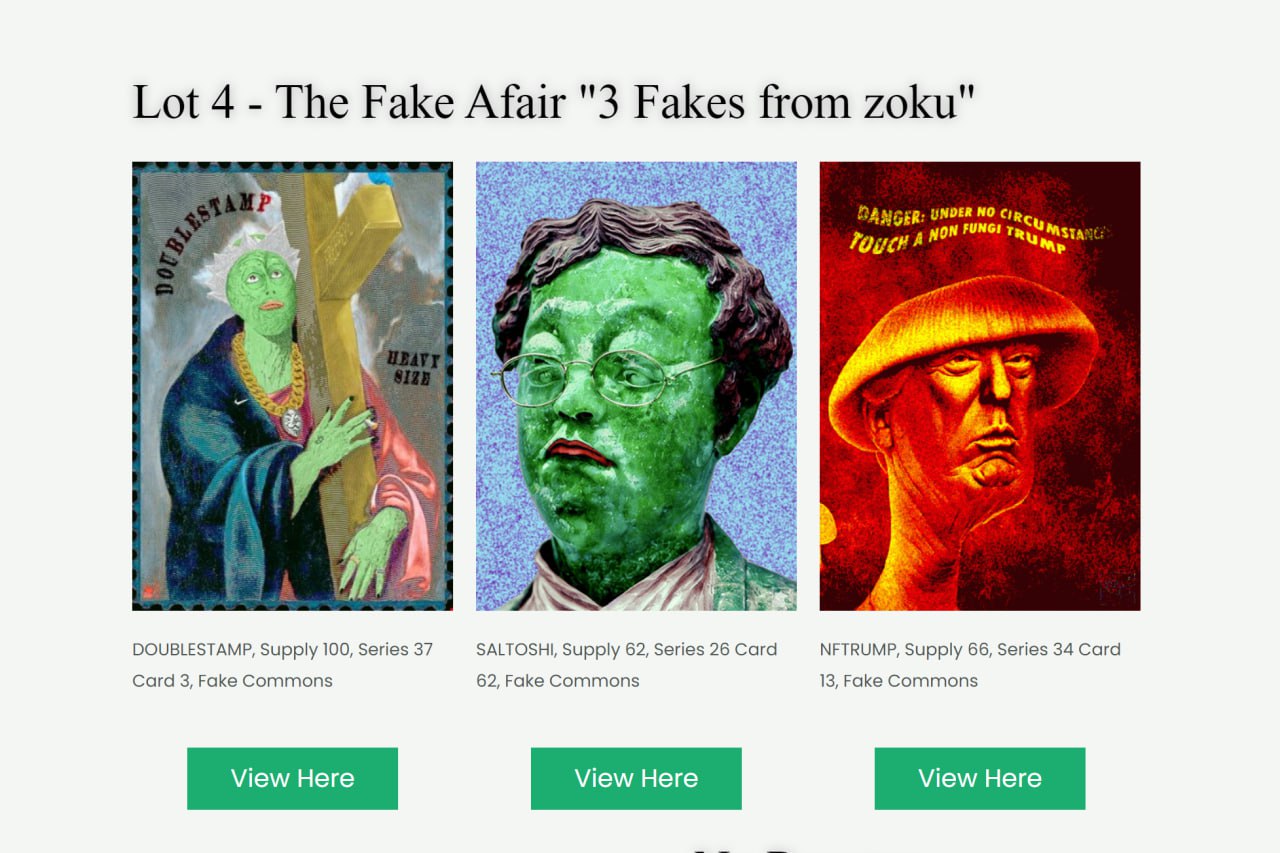The image size is (1280, 853).
Task: Click the Lot 4 Fake Afair heading
Action: [553, 101]
